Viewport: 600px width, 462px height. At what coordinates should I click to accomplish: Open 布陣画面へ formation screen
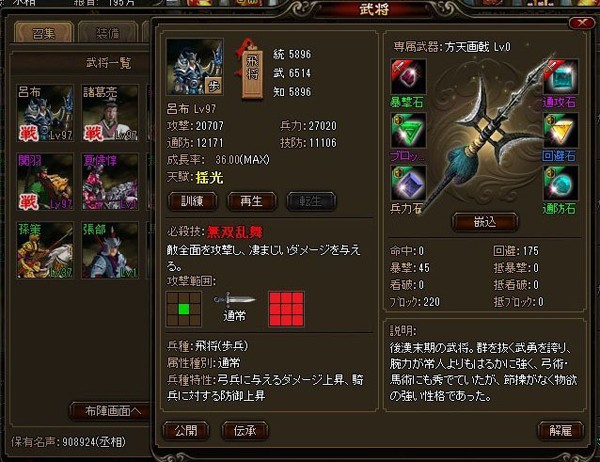tap(112, 411)
